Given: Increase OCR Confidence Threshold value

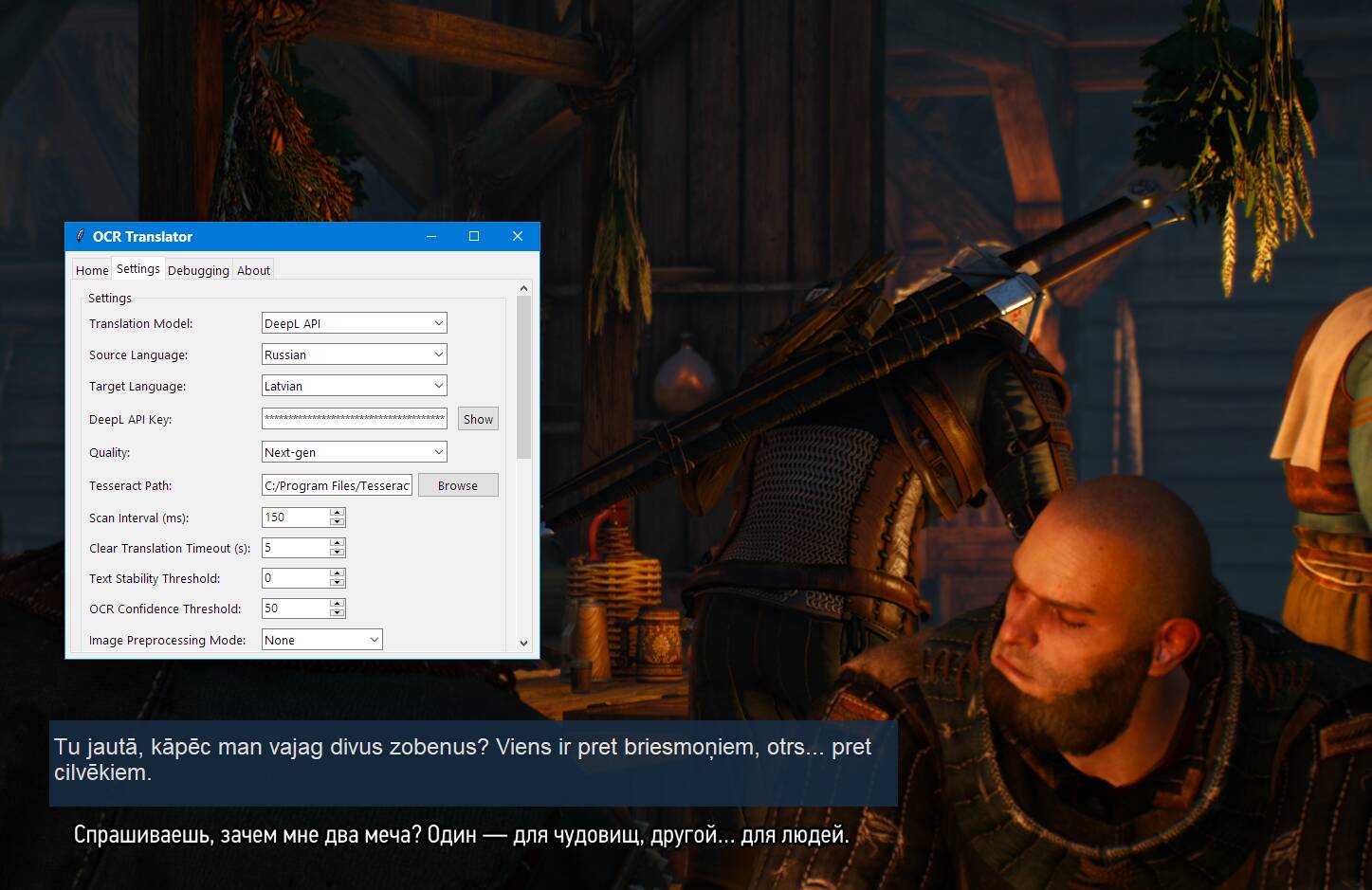Looking at the screenshot, I should pyautogui.click(x=337, y=604).
